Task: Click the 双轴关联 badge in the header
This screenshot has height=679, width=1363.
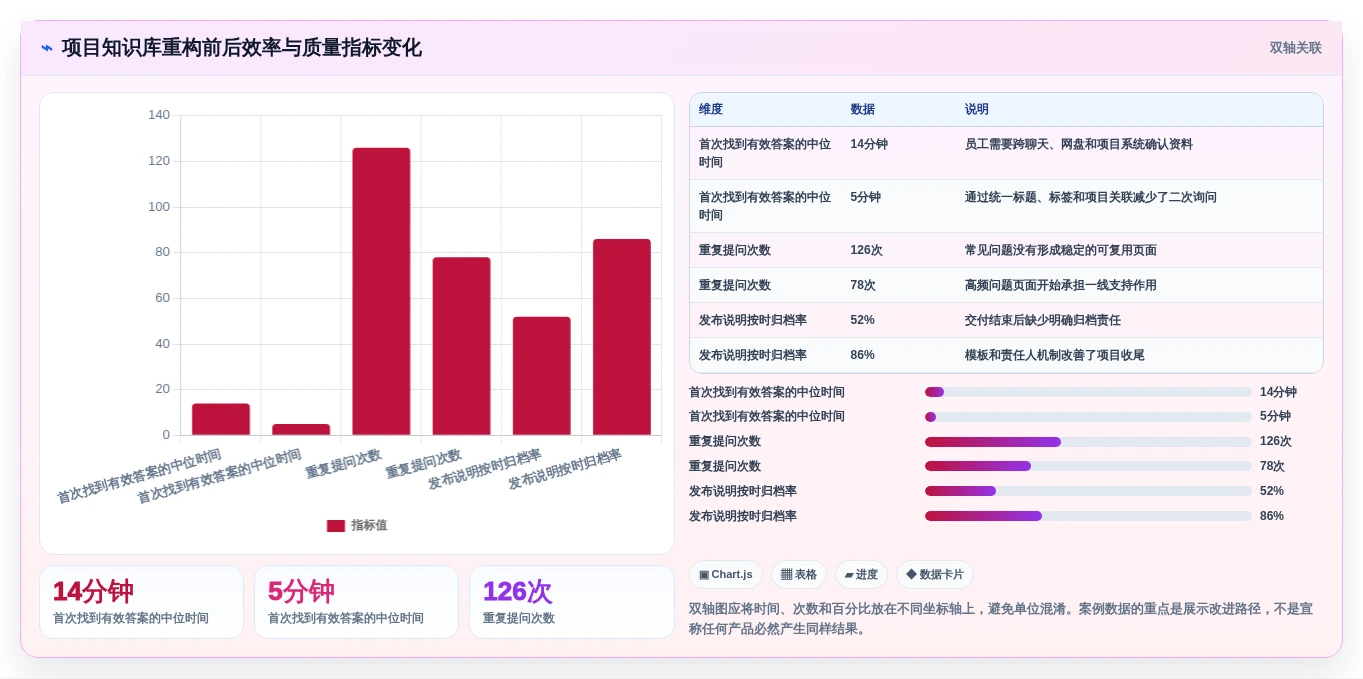Action: click(x=1295, y=48)
